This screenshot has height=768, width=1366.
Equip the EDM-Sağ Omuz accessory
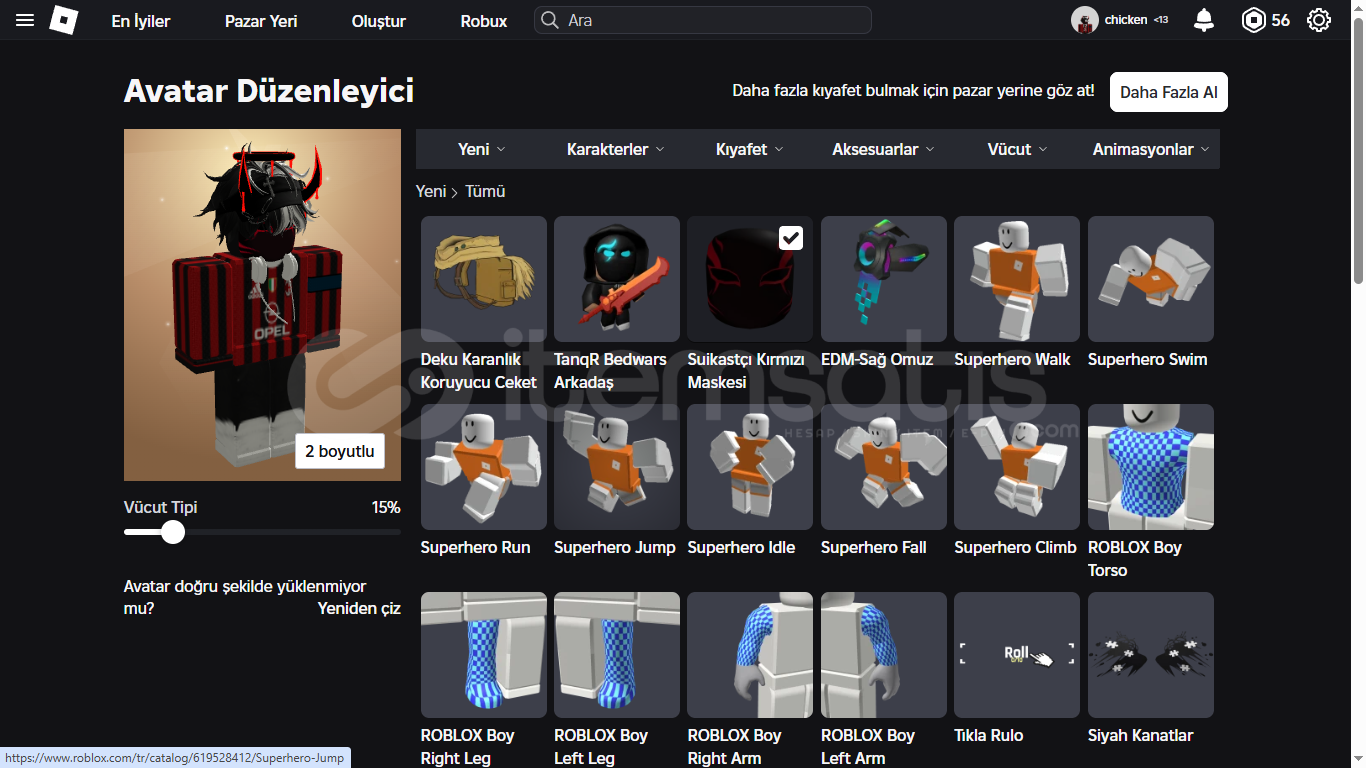(x=884, y=279)
